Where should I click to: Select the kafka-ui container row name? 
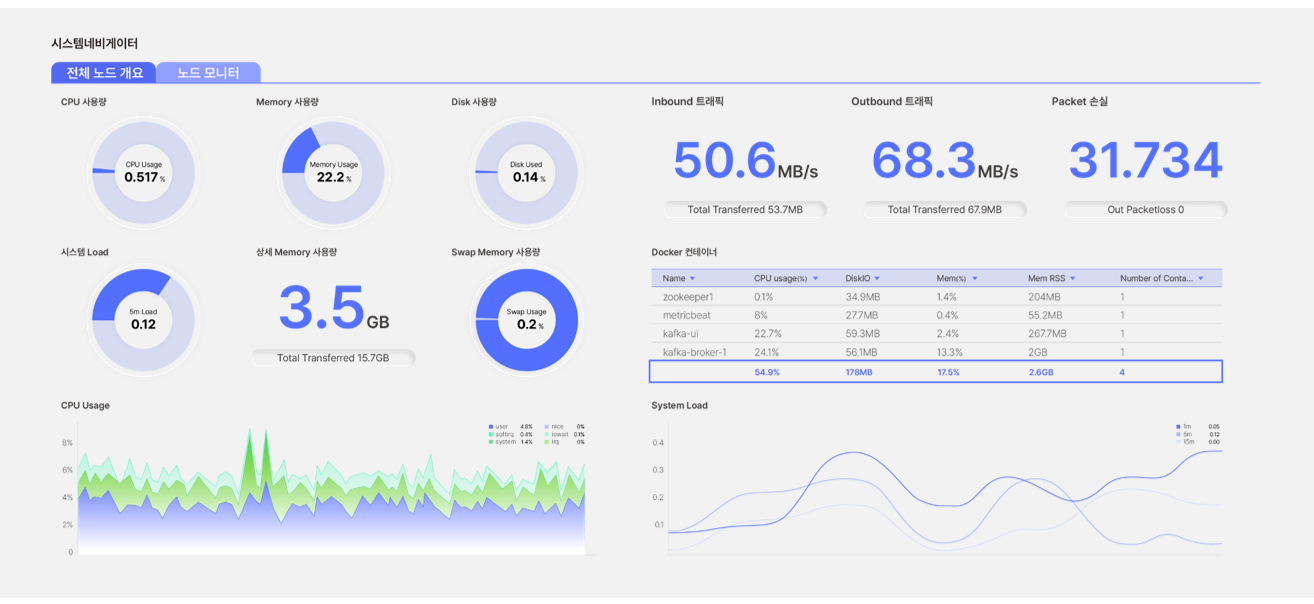coord(680,334)
